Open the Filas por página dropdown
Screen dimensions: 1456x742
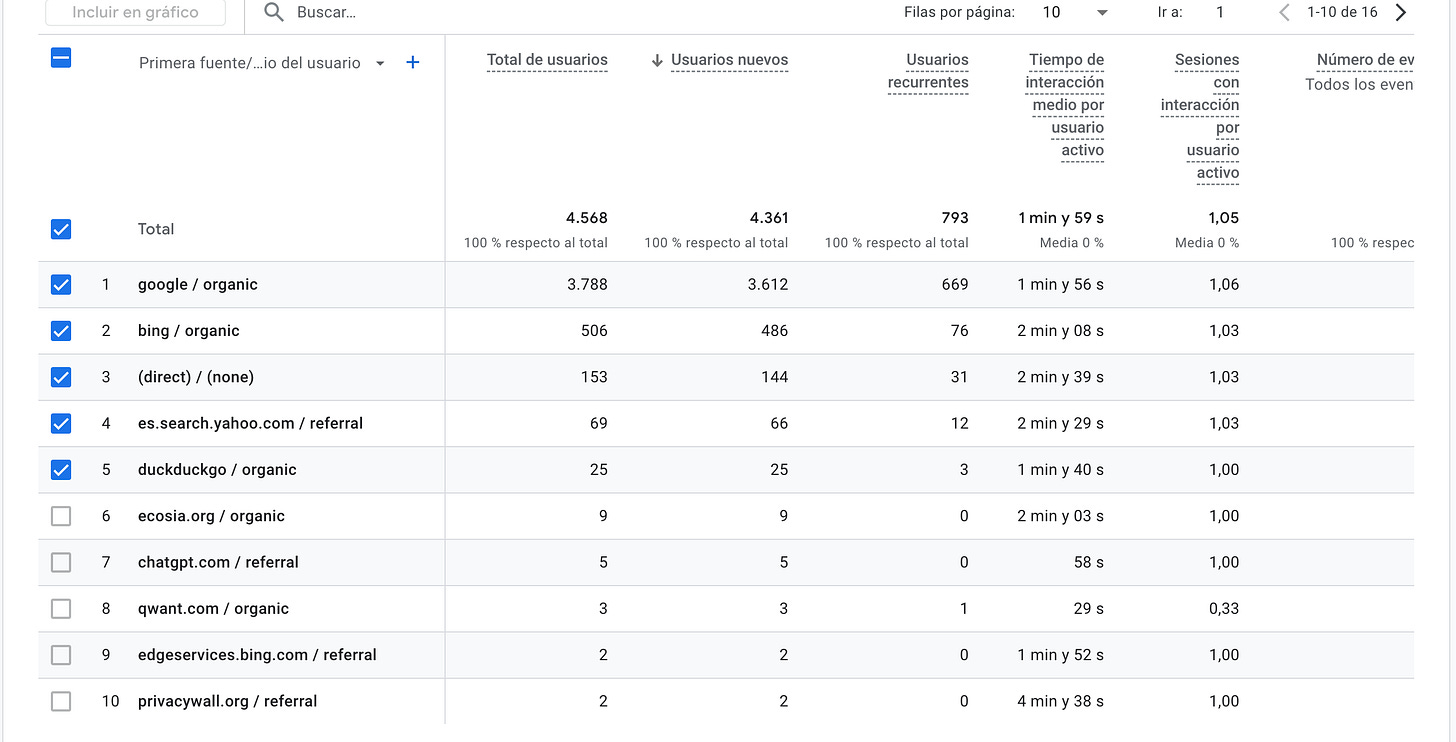(x=1074, y=12)
